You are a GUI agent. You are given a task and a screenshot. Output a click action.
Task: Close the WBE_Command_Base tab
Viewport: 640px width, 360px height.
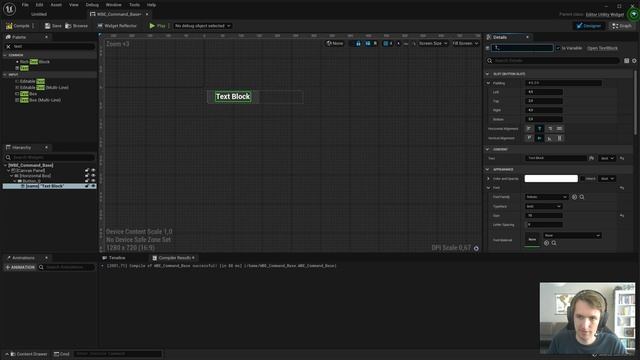(x=147, y=14)
